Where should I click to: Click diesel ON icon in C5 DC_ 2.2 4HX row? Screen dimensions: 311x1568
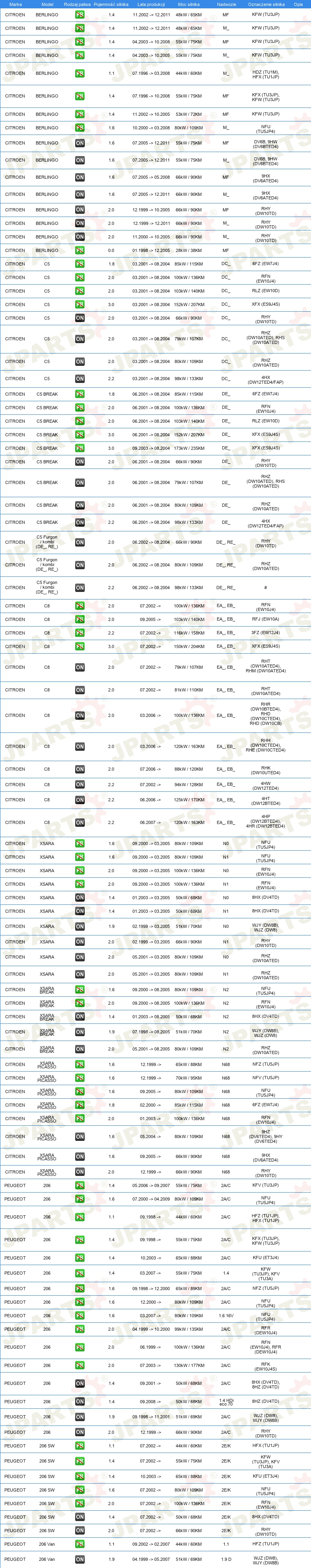[x=80, y=379]
